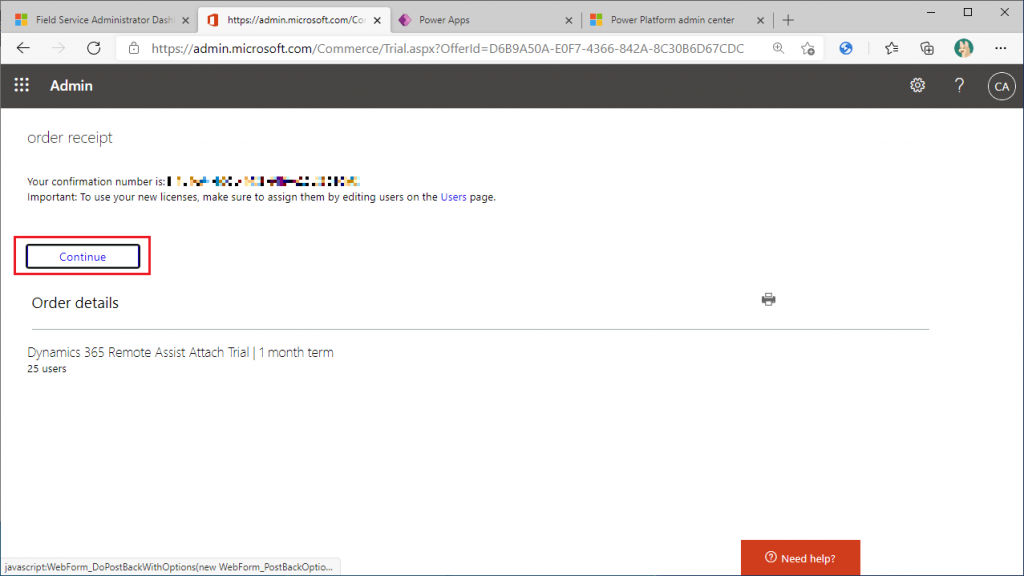Screen dimensions: 1024x576
Task: Go back with browser back arrow
Action: tap(24, 48)
